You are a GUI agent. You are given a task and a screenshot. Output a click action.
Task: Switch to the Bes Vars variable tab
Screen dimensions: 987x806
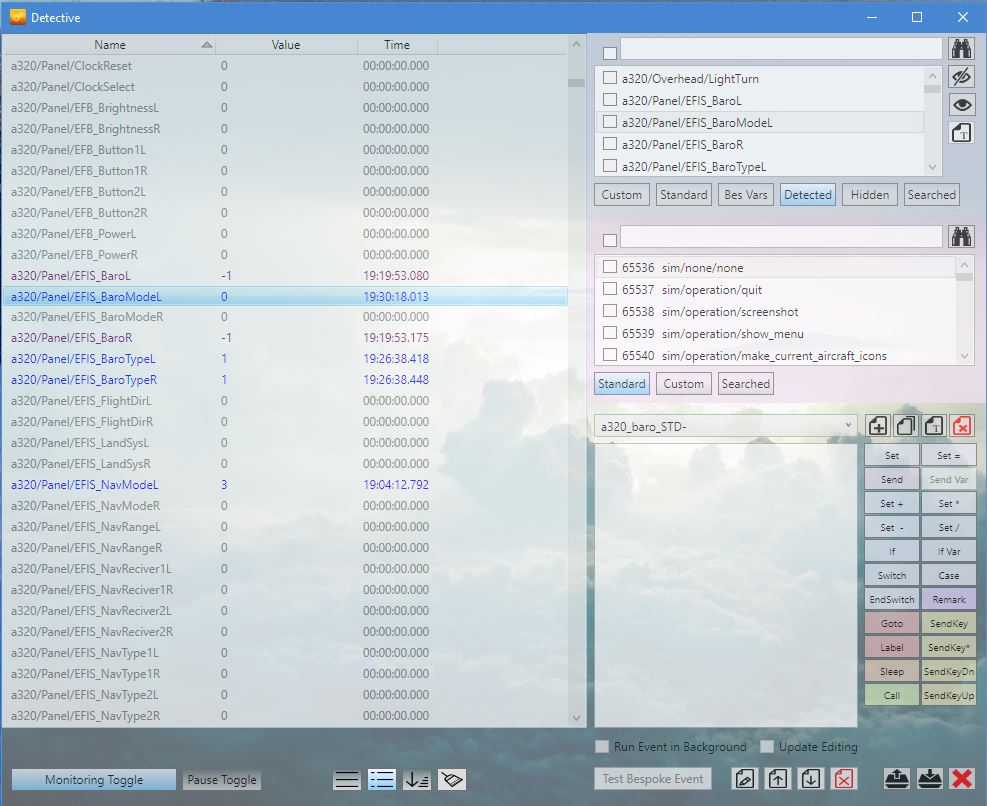745,195
